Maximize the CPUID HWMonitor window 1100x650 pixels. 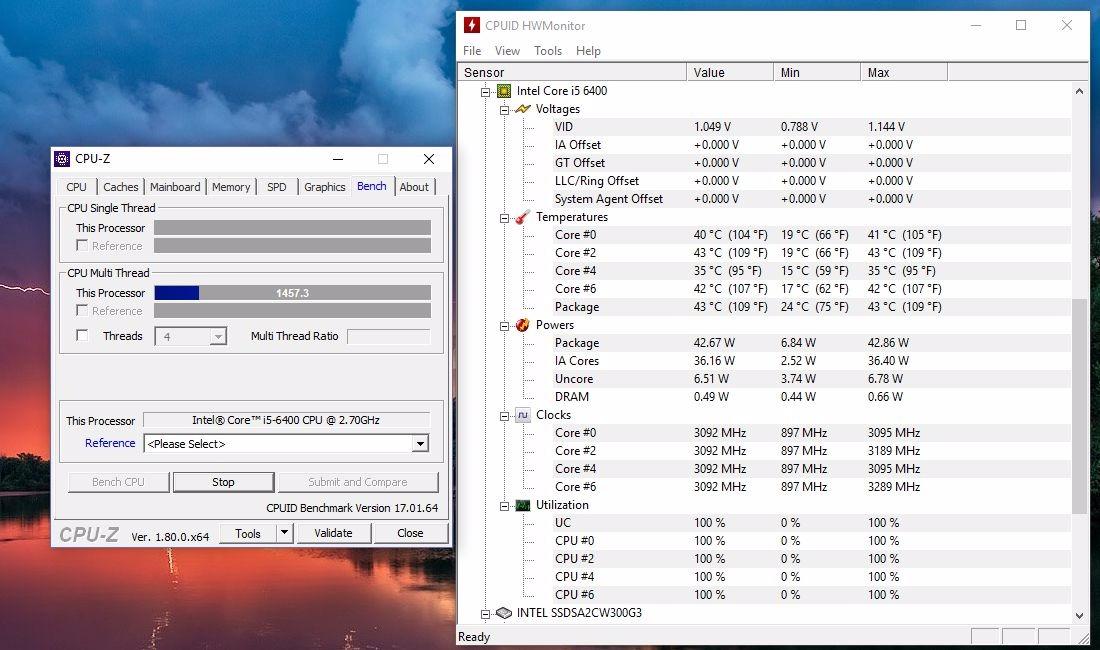1021,25
